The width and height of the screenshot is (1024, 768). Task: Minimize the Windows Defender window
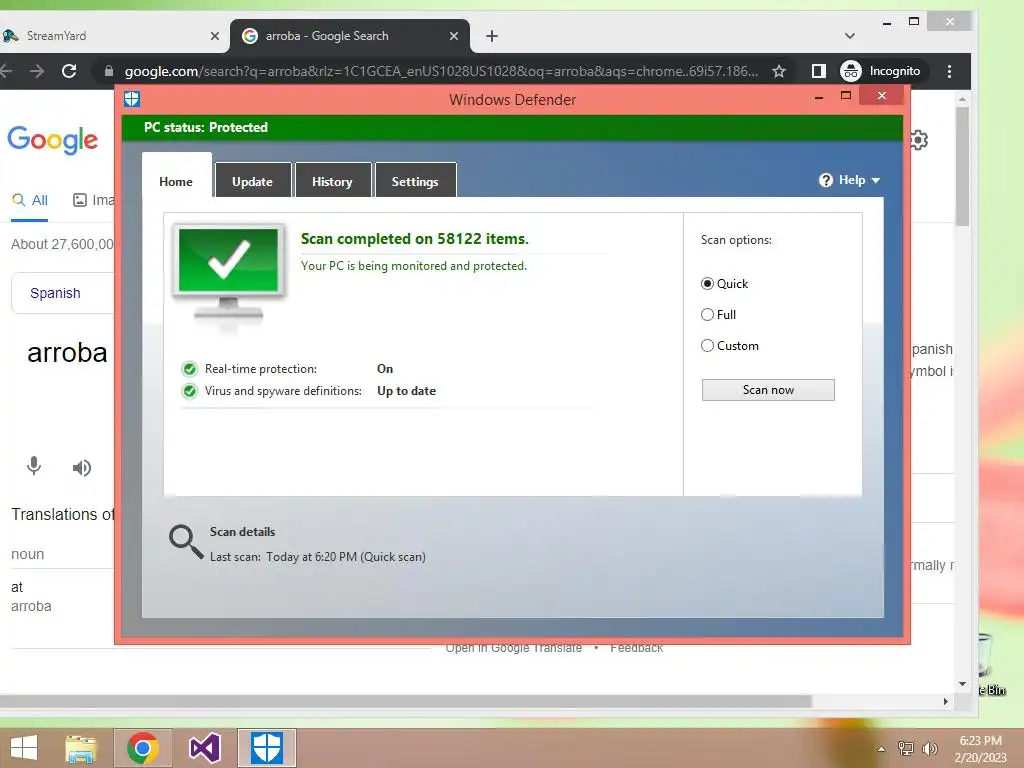(819, 97)
